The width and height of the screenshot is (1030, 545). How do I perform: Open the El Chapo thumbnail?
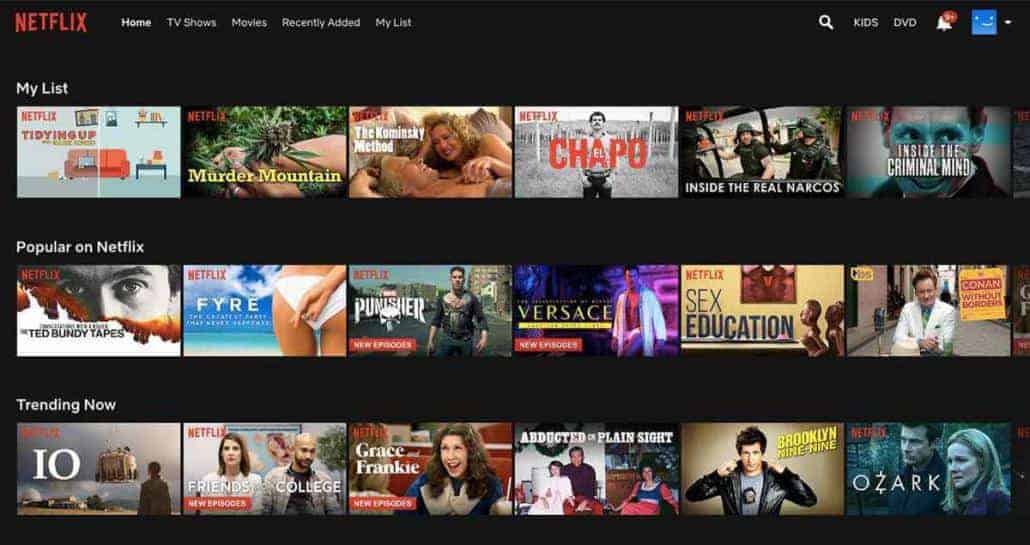[x=596, y=152]
